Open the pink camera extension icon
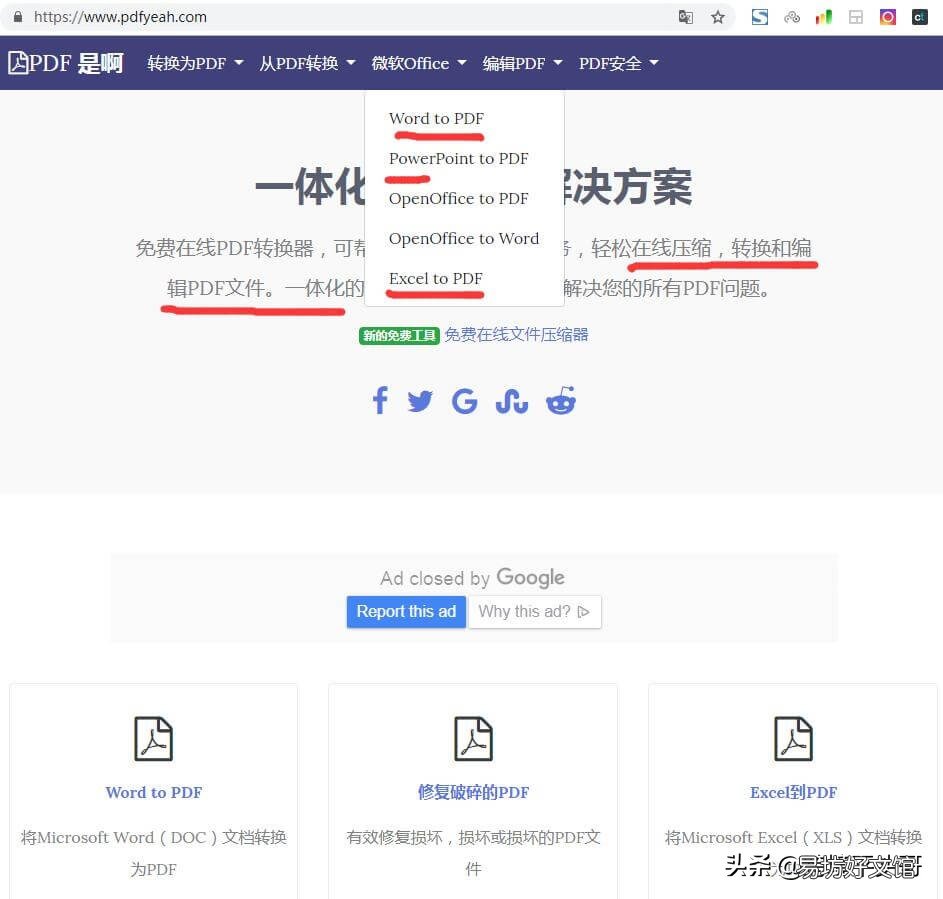This screenshot has width=943, height=899. (888, 17)
